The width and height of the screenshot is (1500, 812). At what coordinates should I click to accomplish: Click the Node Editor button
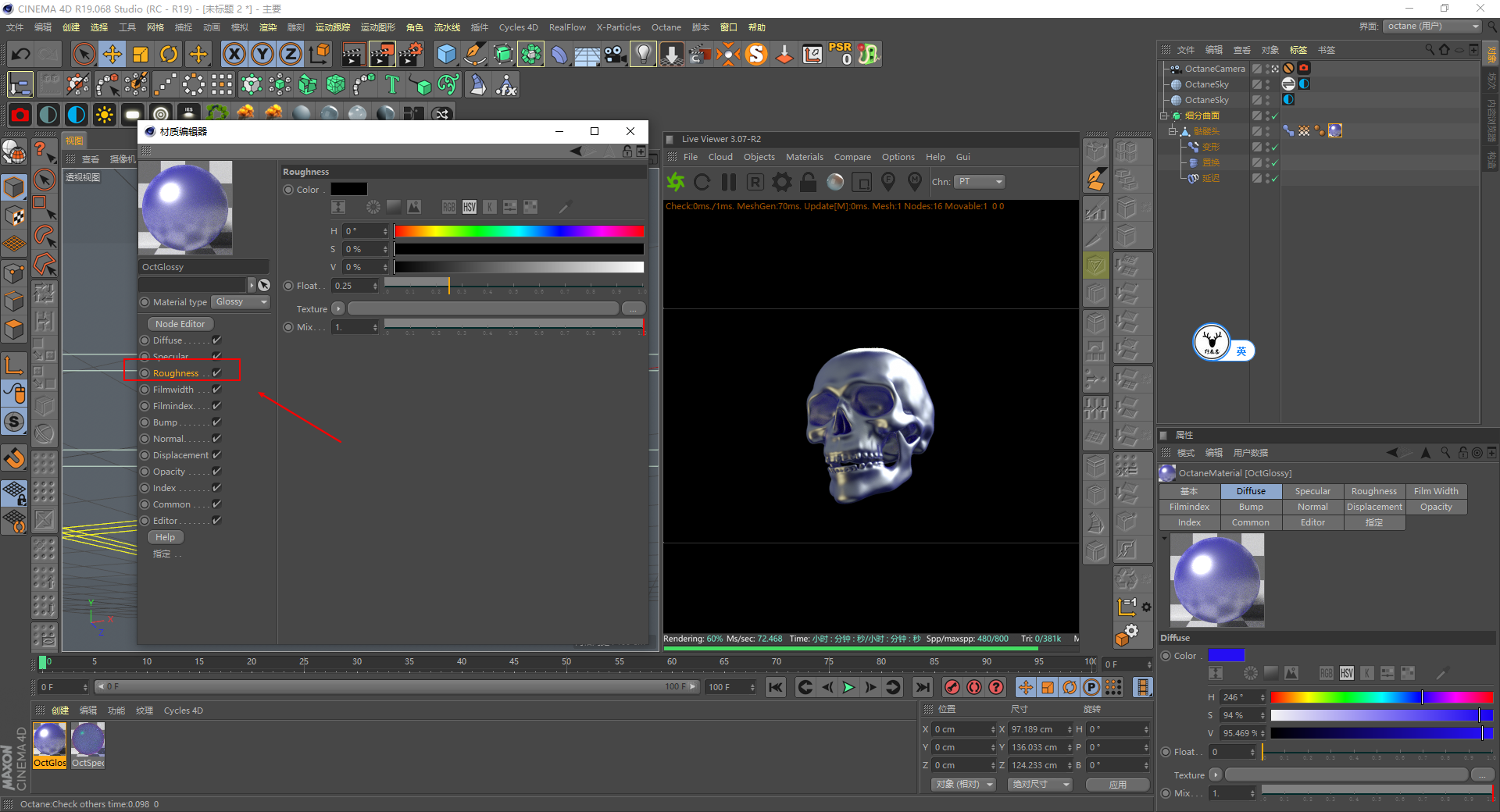[x=180, y=324]
